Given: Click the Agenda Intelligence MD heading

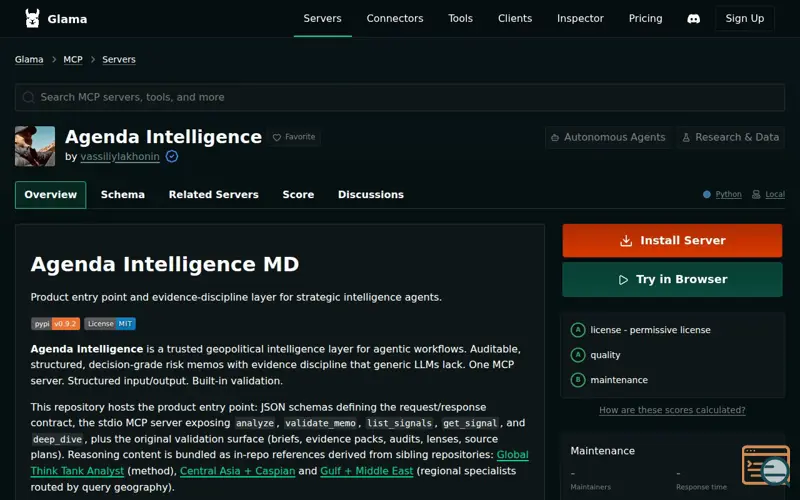Looking at the screenshot, I should (x=165, y=264).
